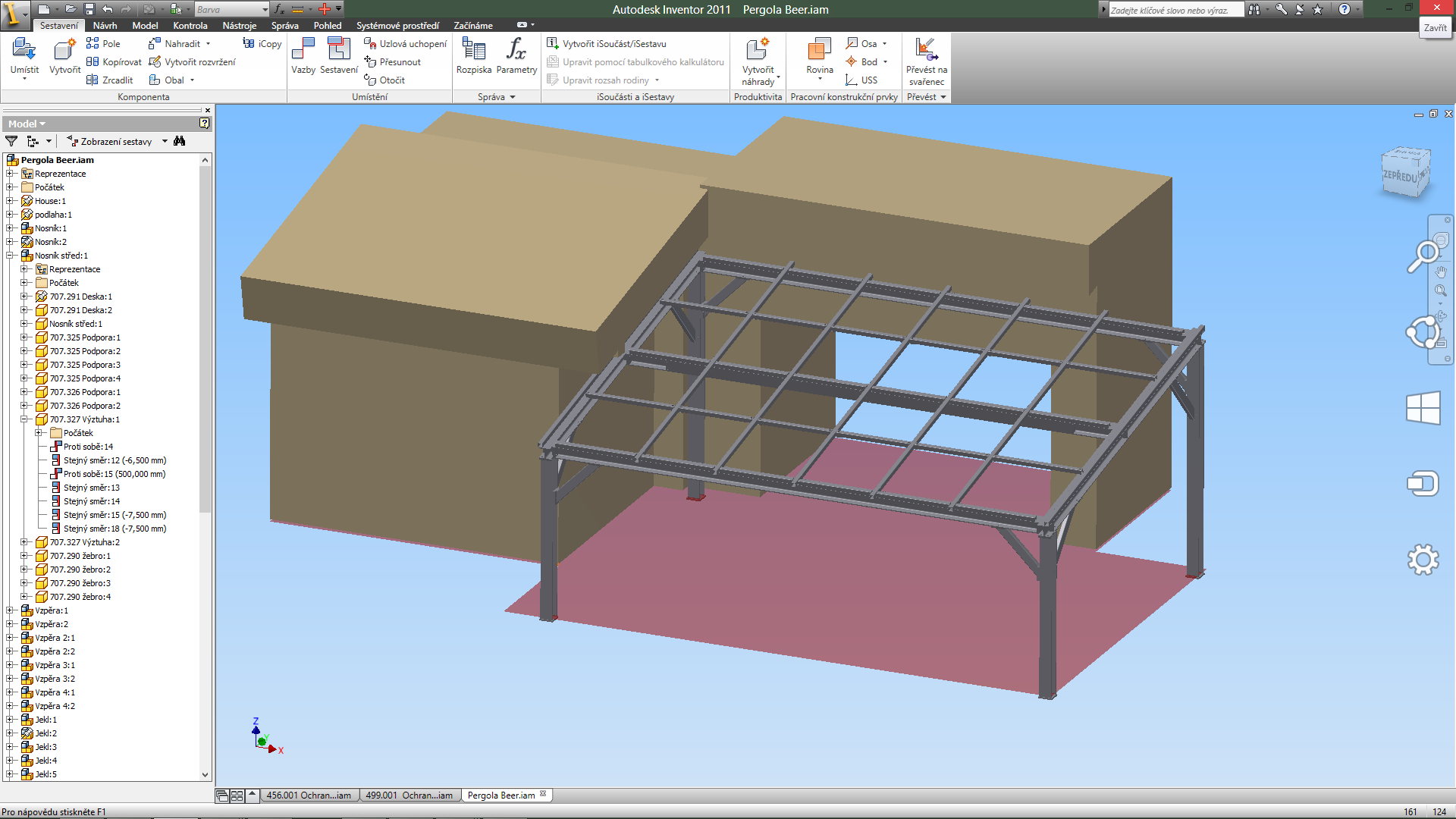Click the keyword search input field
This screenshot has height=819, width=1456.
pyautogui.click(x=1175, y=10)
